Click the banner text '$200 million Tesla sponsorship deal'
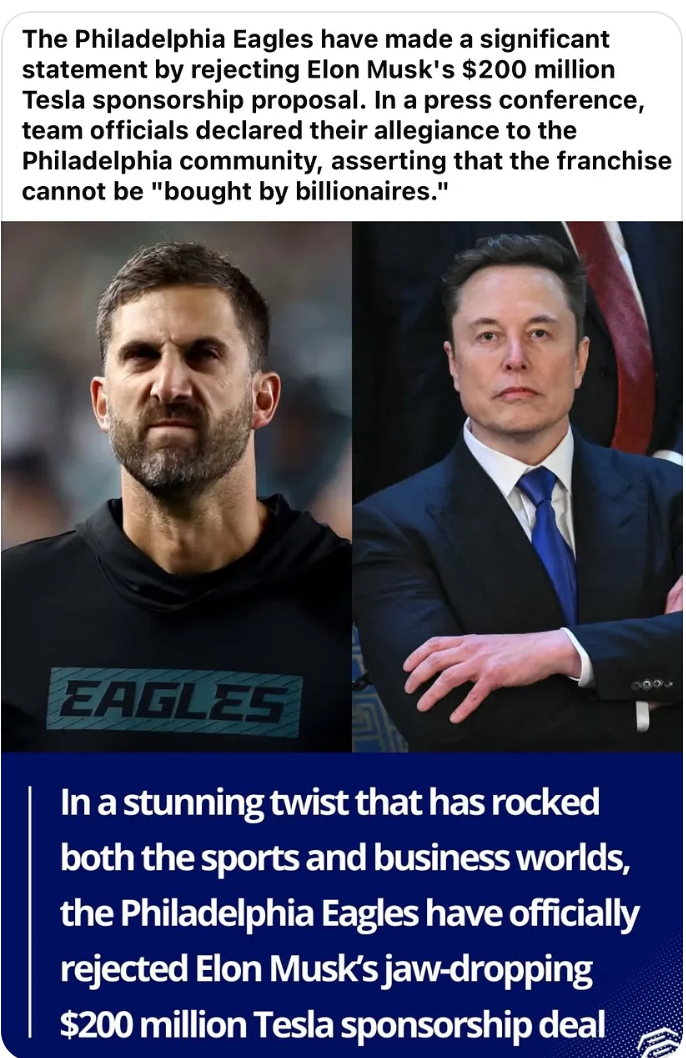 333,1024
